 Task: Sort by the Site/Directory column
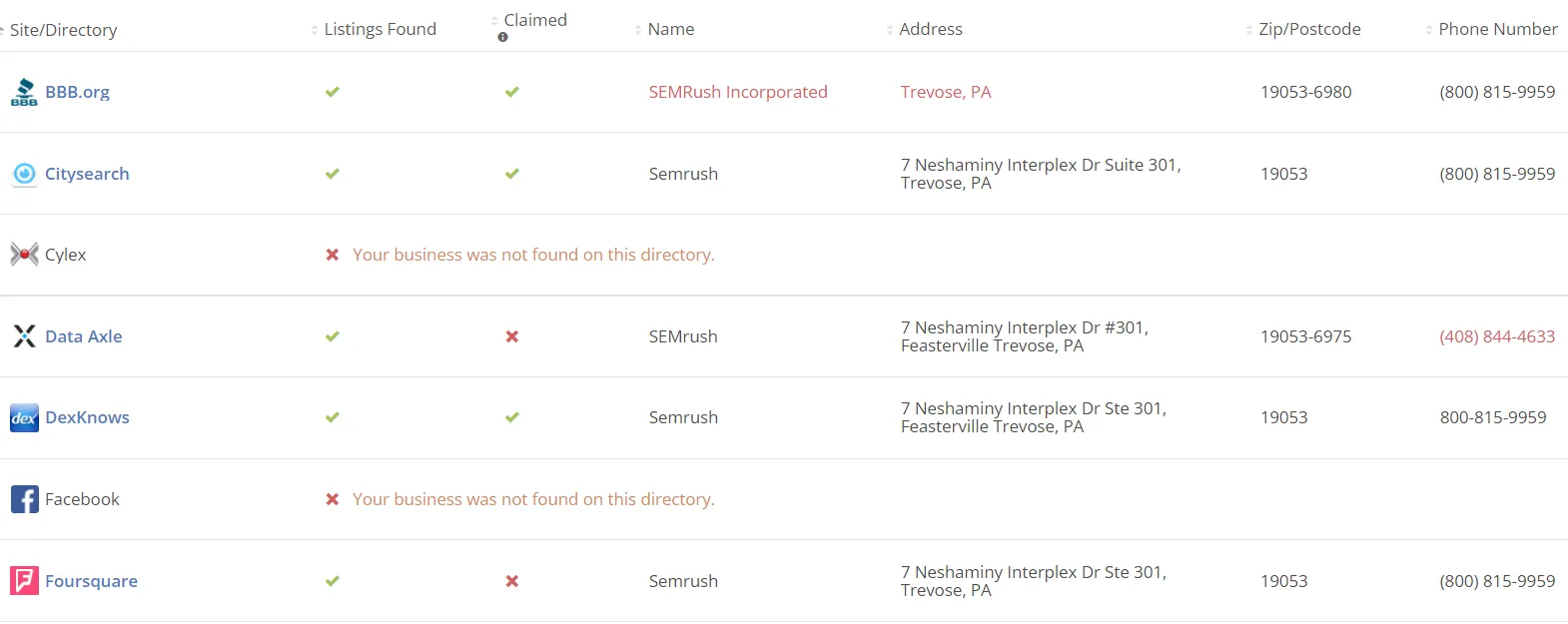(63, 30)
